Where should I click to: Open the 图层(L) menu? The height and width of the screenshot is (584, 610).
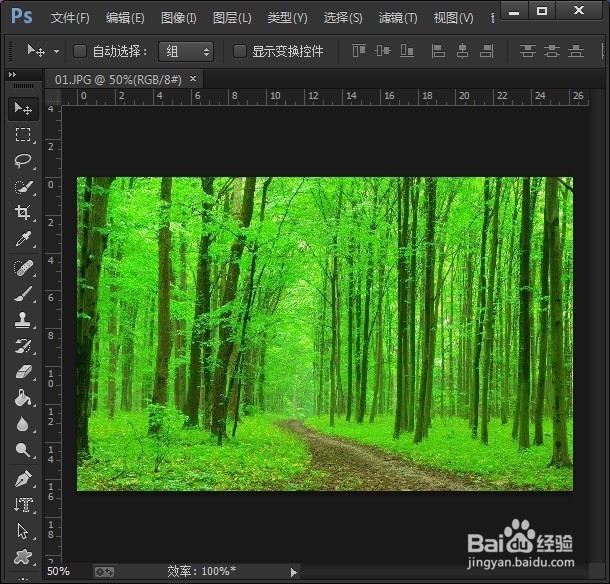[232, 18]
